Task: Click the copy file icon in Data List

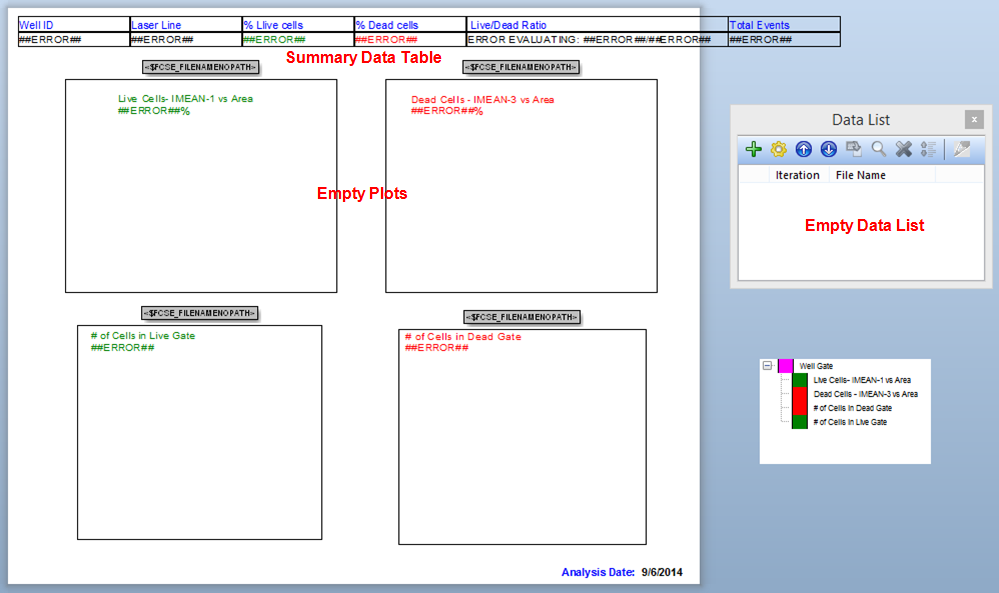Action: point(854,149)
